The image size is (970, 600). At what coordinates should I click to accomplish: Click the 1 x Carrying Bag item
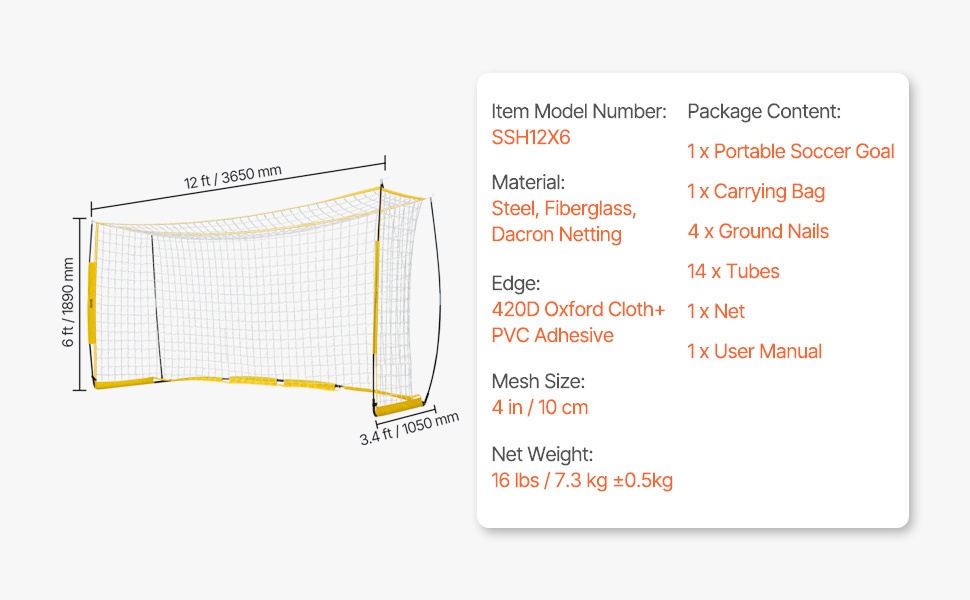point(755,192)
